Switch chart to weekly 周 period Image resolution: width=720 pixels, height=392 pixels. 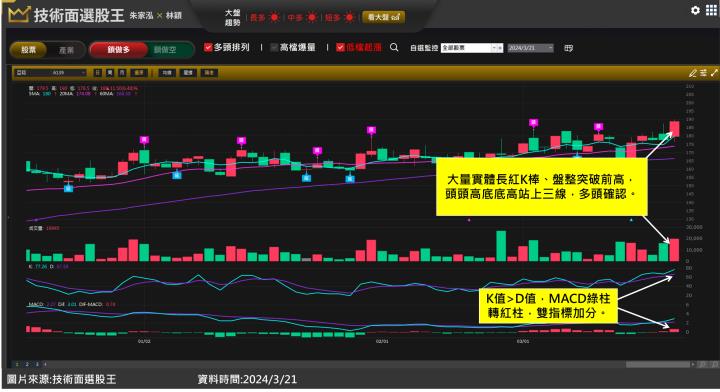(x=110, y=73)
